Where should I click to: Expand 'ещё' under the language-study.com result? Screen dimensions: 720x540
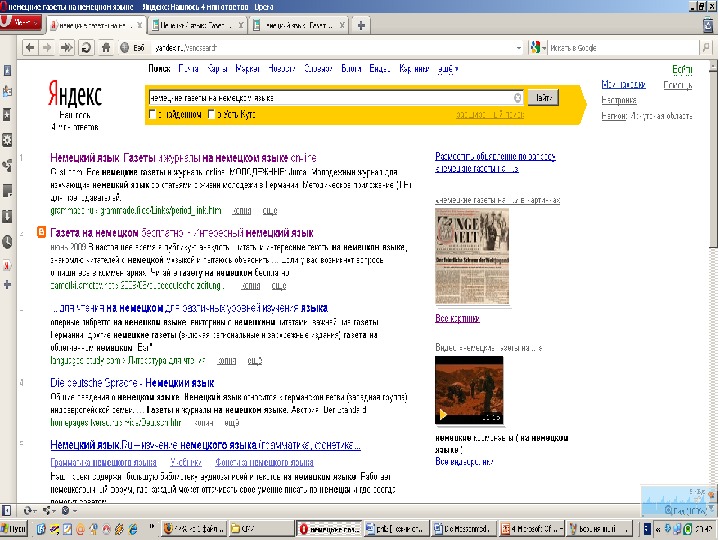point(255,361)
